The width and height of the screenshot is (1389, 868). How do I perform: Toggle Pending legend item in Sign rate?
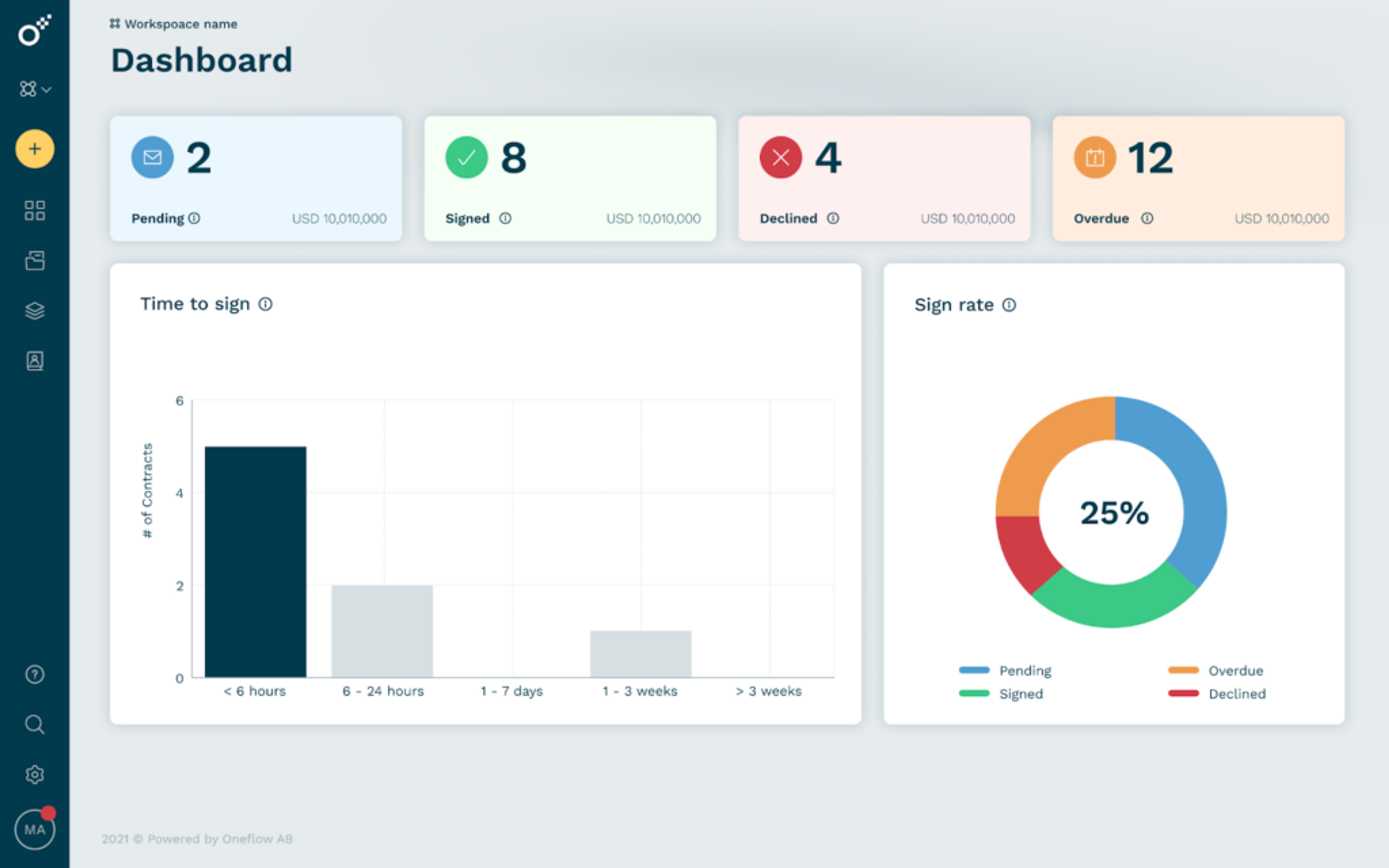pyautogui.click(x=1006, y=671)
